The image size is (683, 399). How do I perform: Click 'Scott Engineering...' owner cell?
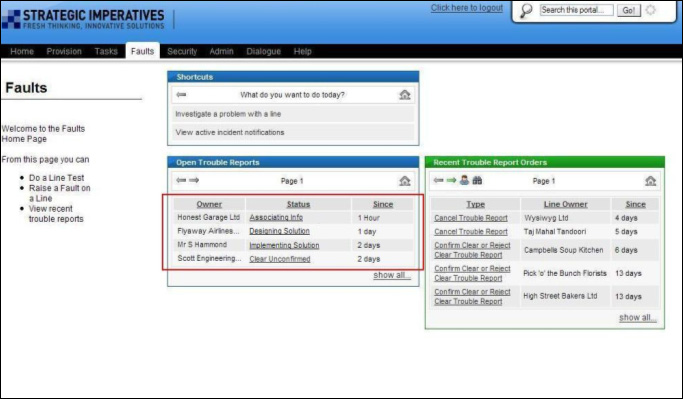(x=209, y=258)
